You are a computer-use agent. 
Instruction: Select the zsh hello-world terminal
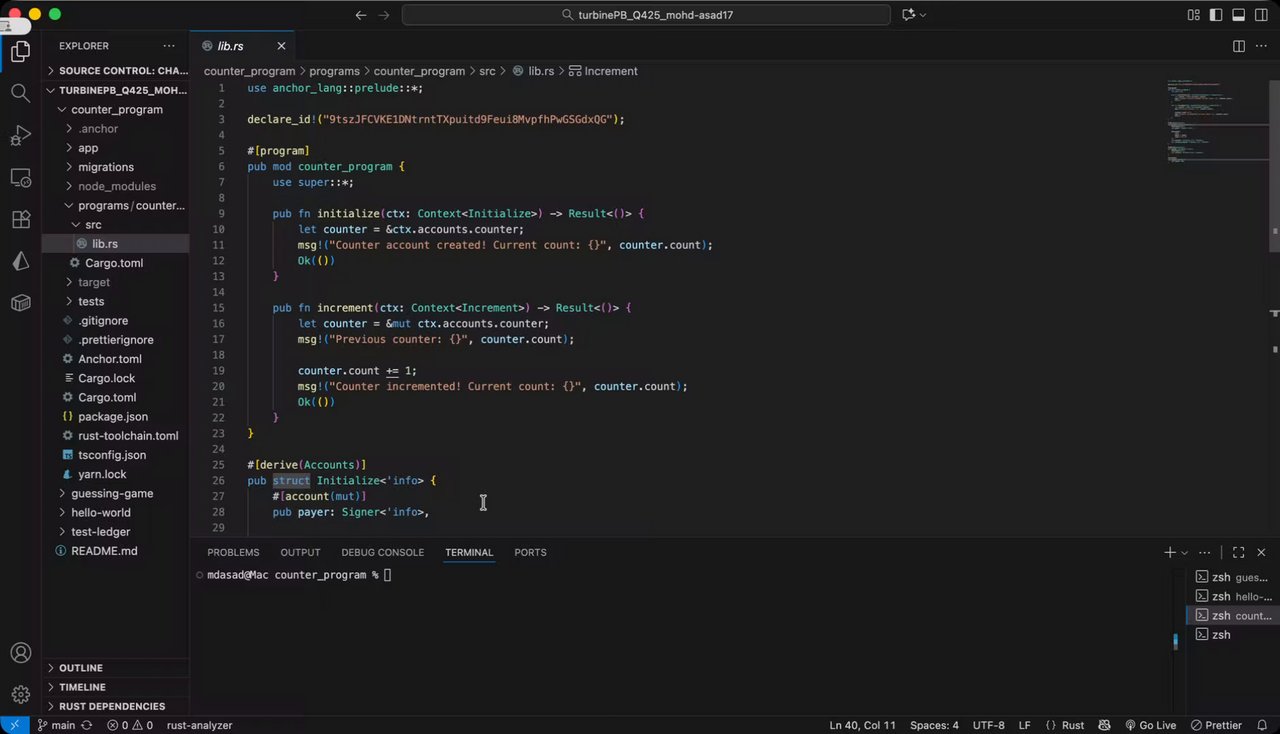pyautogui.click(x=1232, y=597)
